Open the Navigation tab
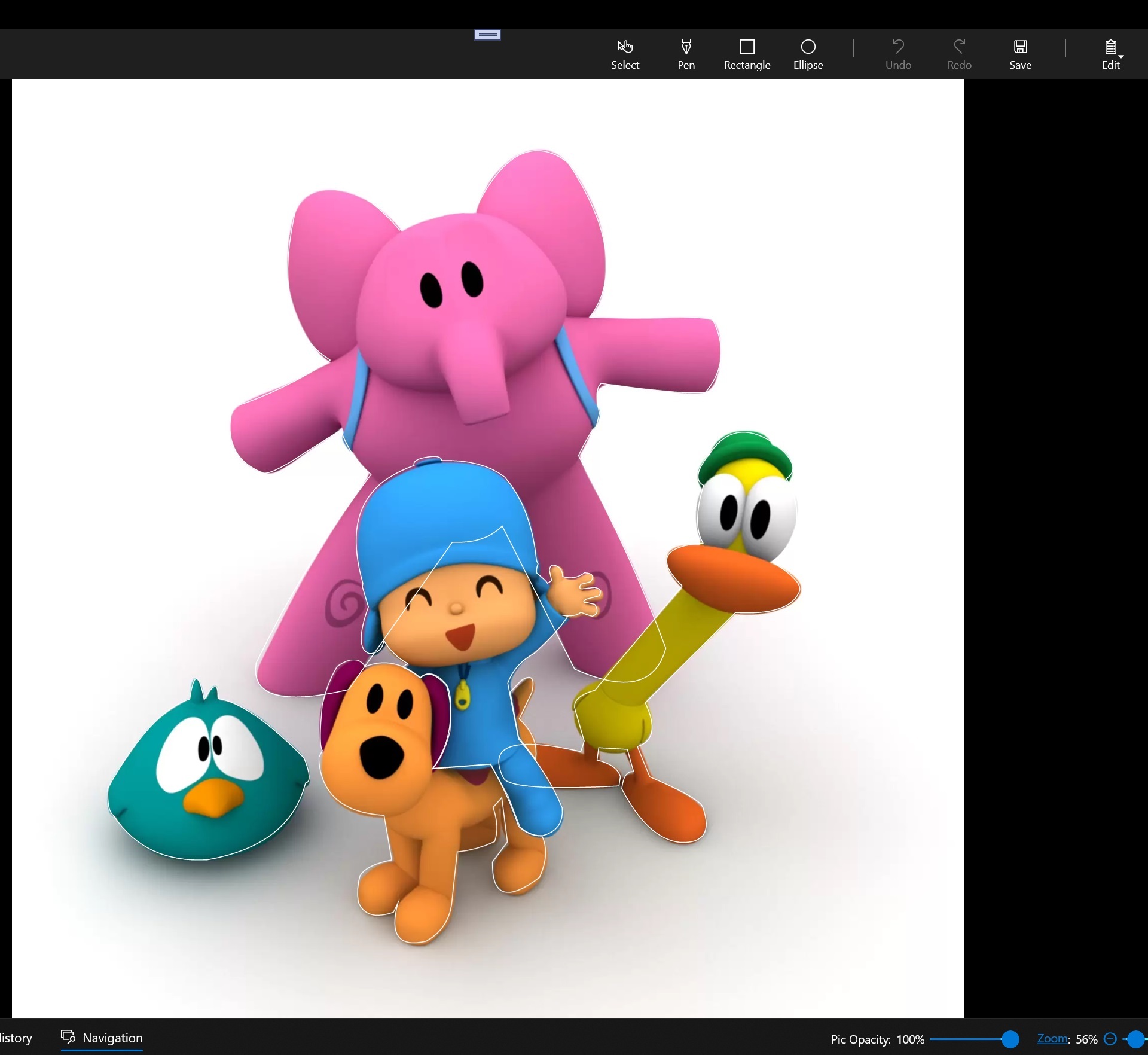The image size is (1148, 1055). (102, 1038)
